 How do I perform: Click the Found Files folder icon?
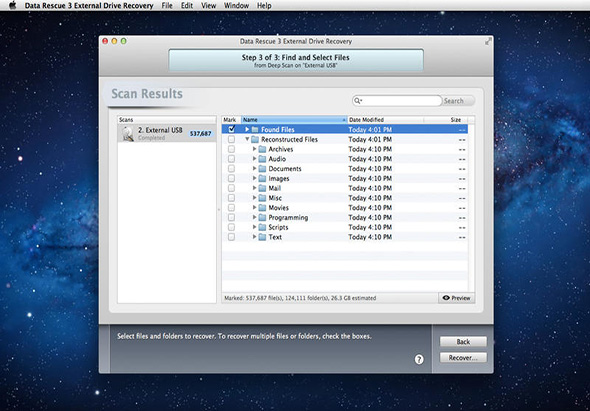[255, 130]
